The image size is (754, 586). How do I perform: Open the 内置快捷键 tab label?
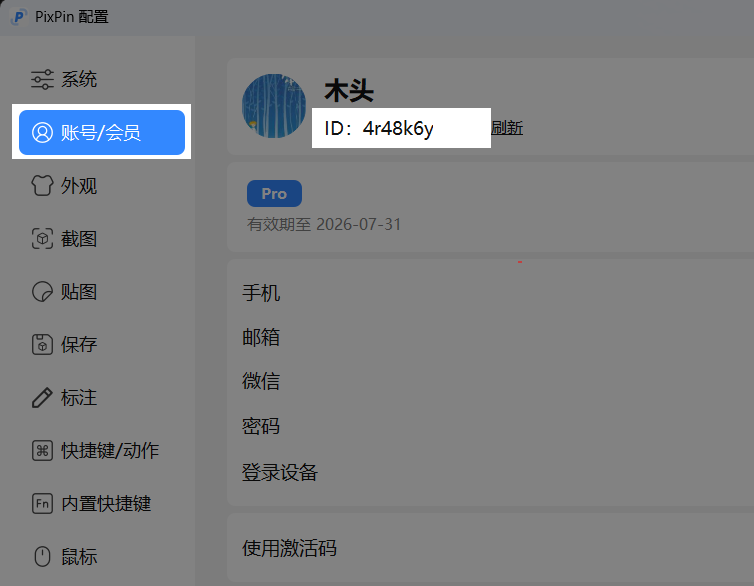pyautogui.click(x=106, y=504)
